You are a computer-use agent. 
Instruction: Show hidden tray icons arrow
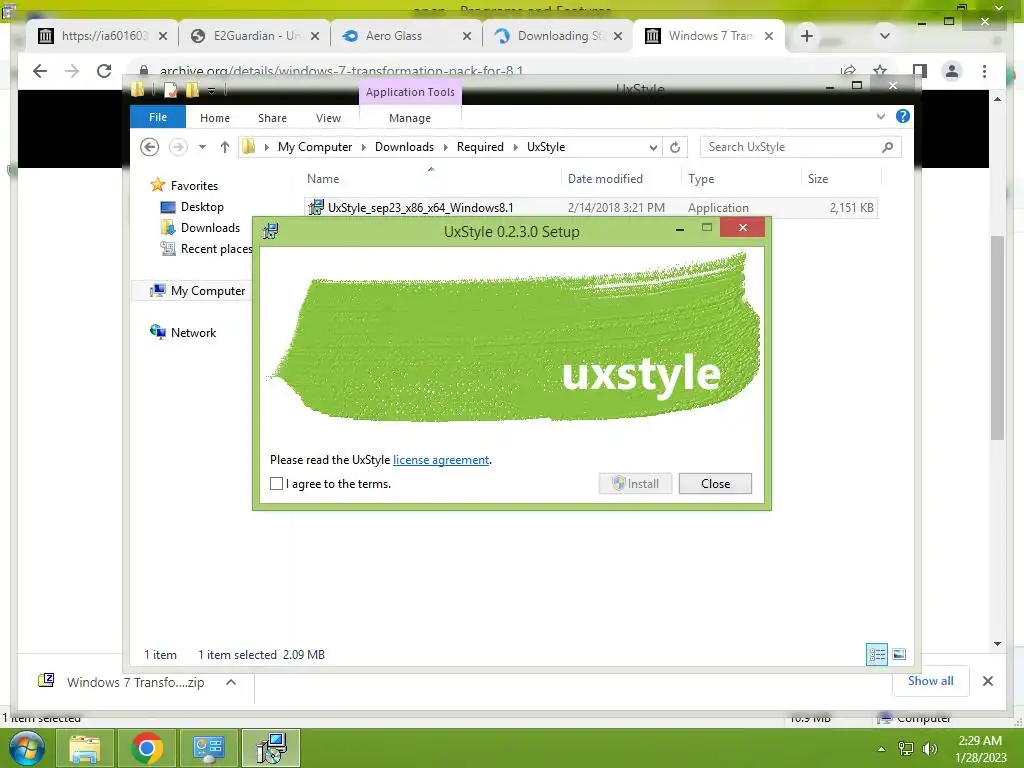(x=881, y=749)
